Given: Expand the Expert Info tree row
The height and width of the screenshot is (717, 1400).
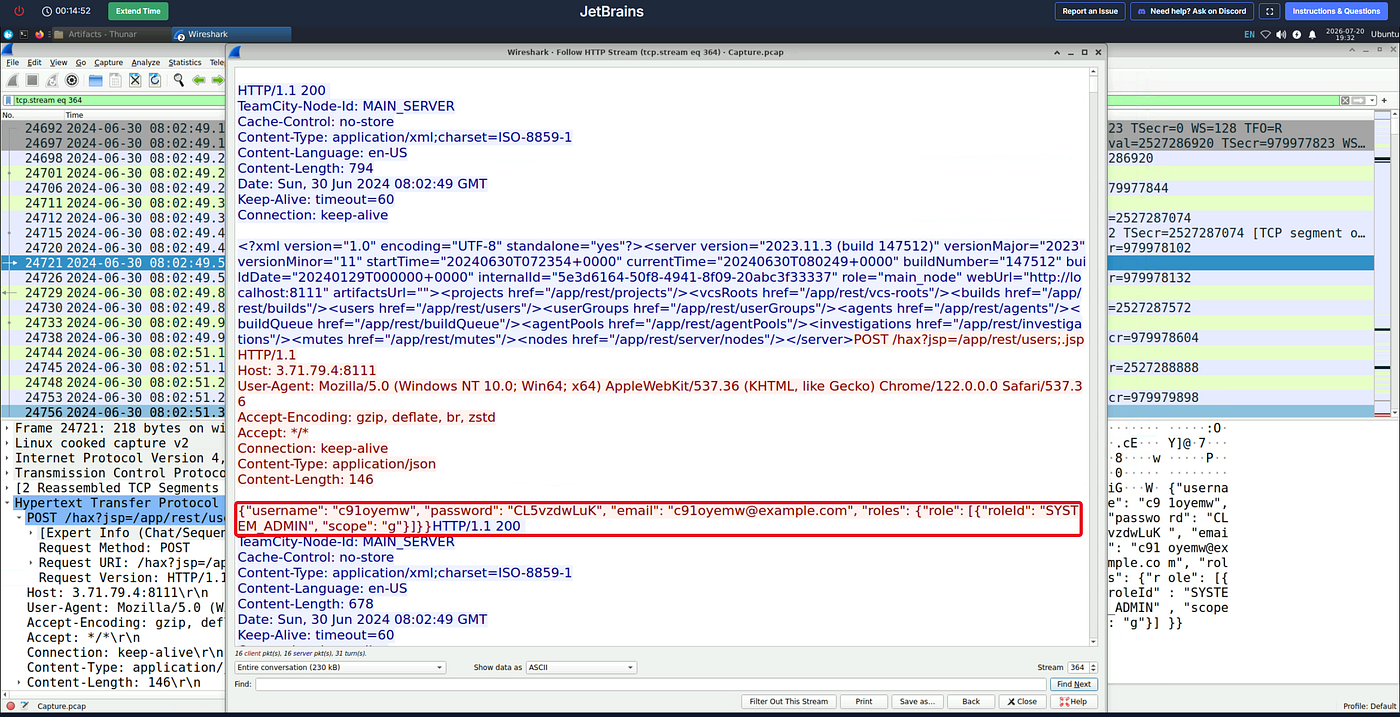Looking at the screenshot, I should click(x=32, y=533).
